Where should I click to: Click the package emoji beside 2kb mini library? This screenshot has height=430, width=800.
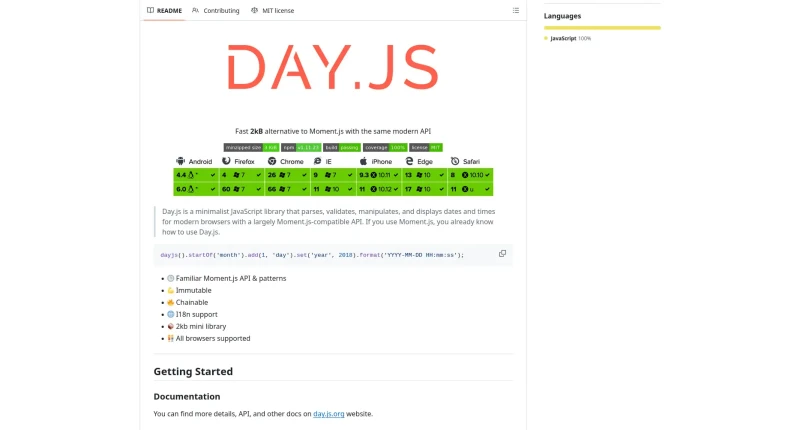click(170, 326)
